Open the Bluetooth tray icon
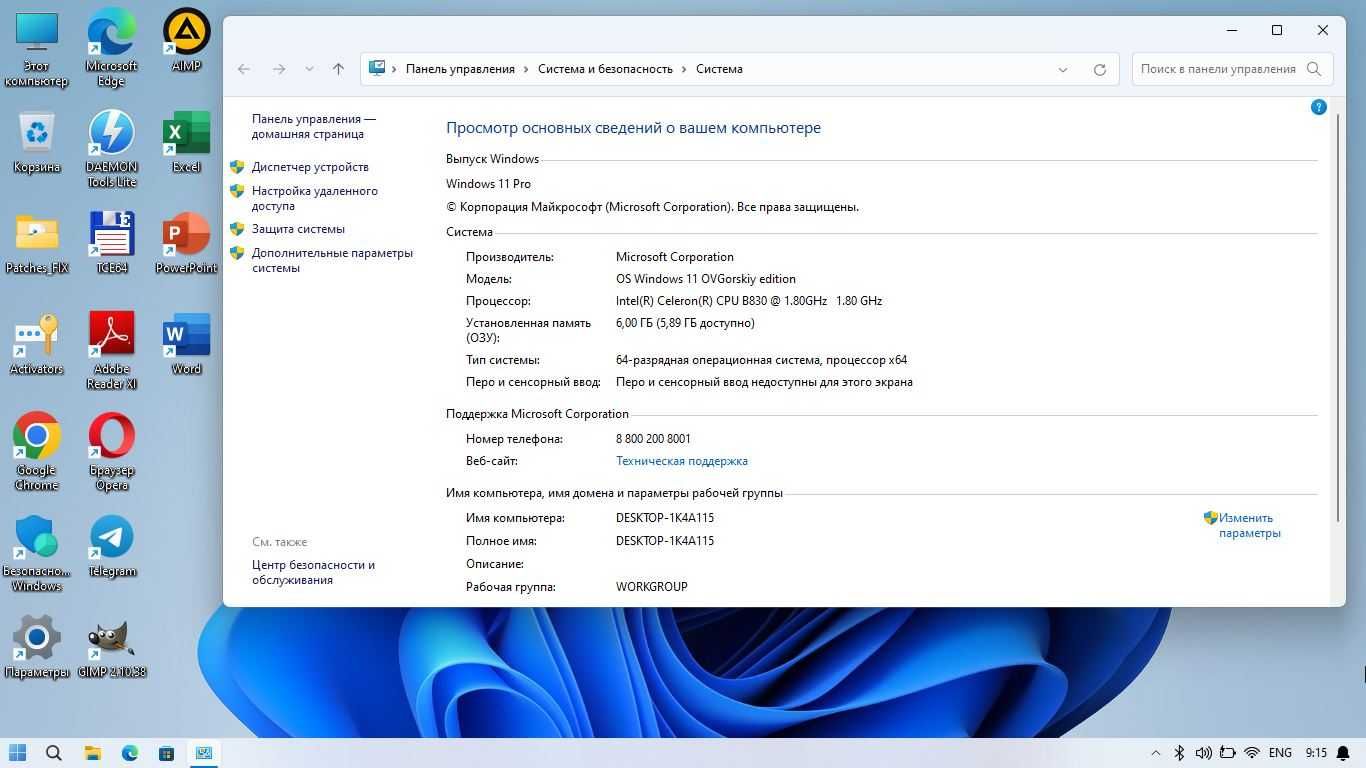Viewport: 1366px width, 768px height. coord(1179,753)
